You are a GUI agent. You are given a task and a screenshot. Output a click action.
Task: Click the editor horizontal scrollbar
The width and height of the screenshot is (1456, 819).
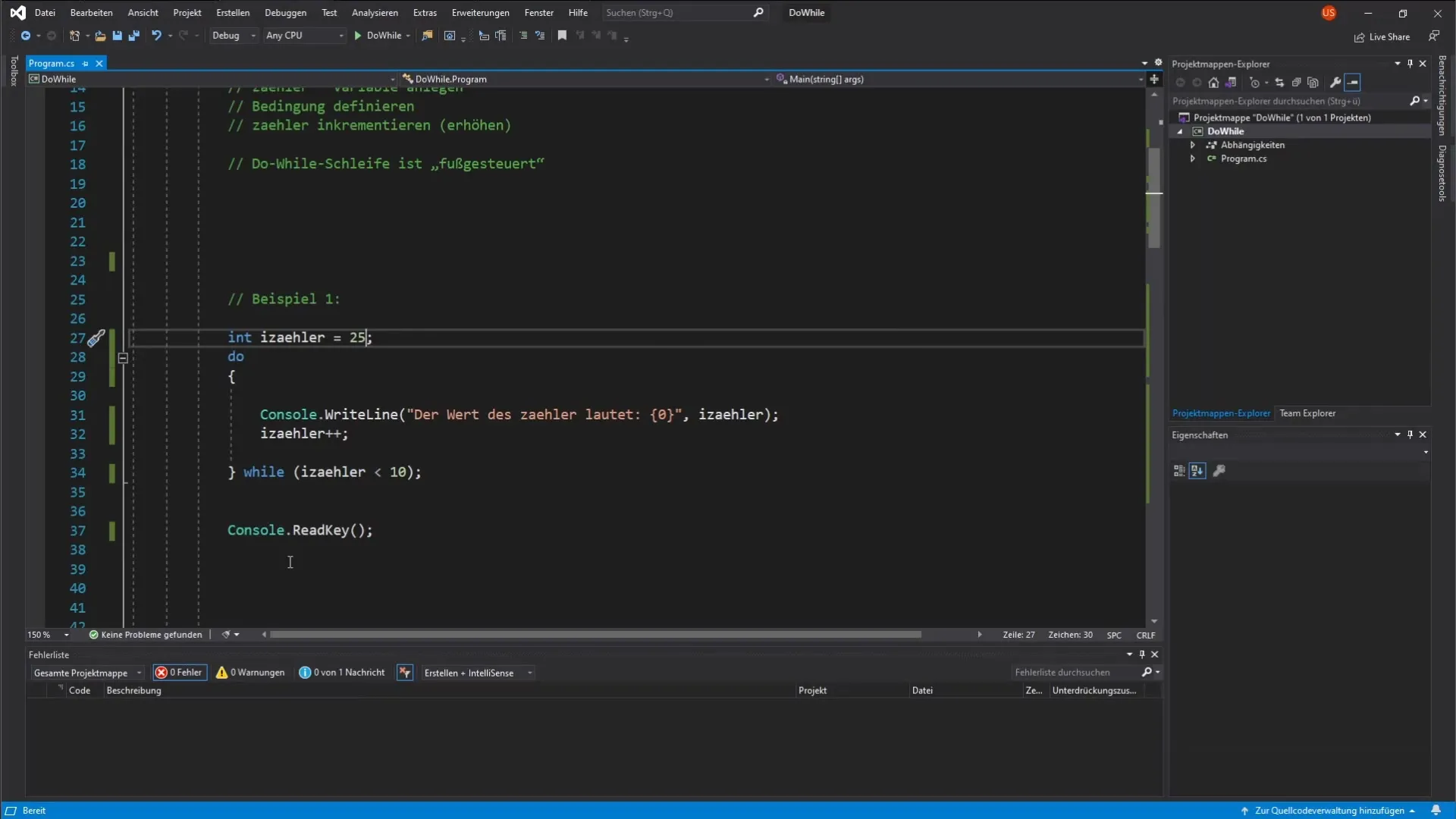(595, 635)
